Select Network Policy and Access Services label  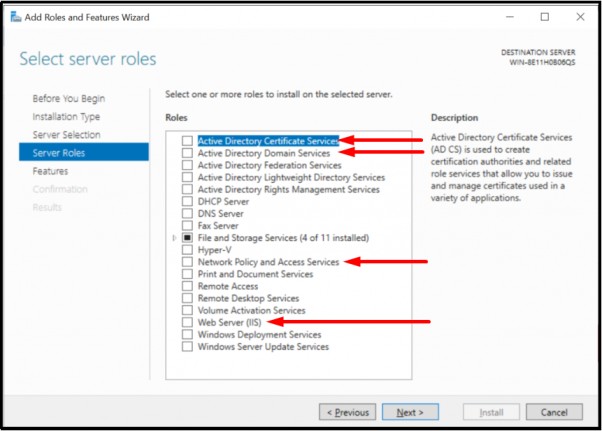pos(268,262)
